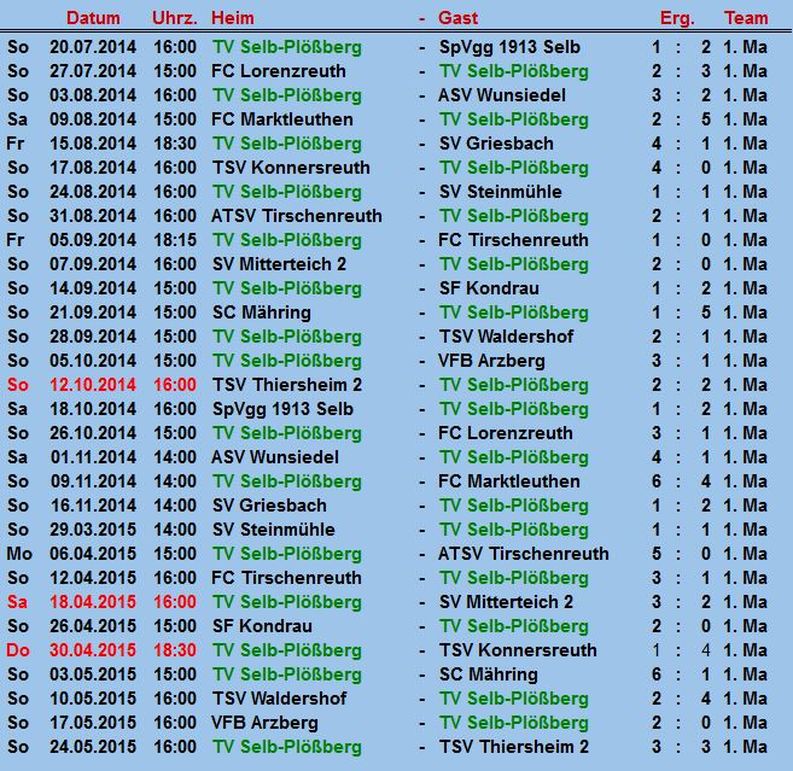Click the red date 12.10.2014
This screenshot has height=771, width=793.
pos(93,385)
